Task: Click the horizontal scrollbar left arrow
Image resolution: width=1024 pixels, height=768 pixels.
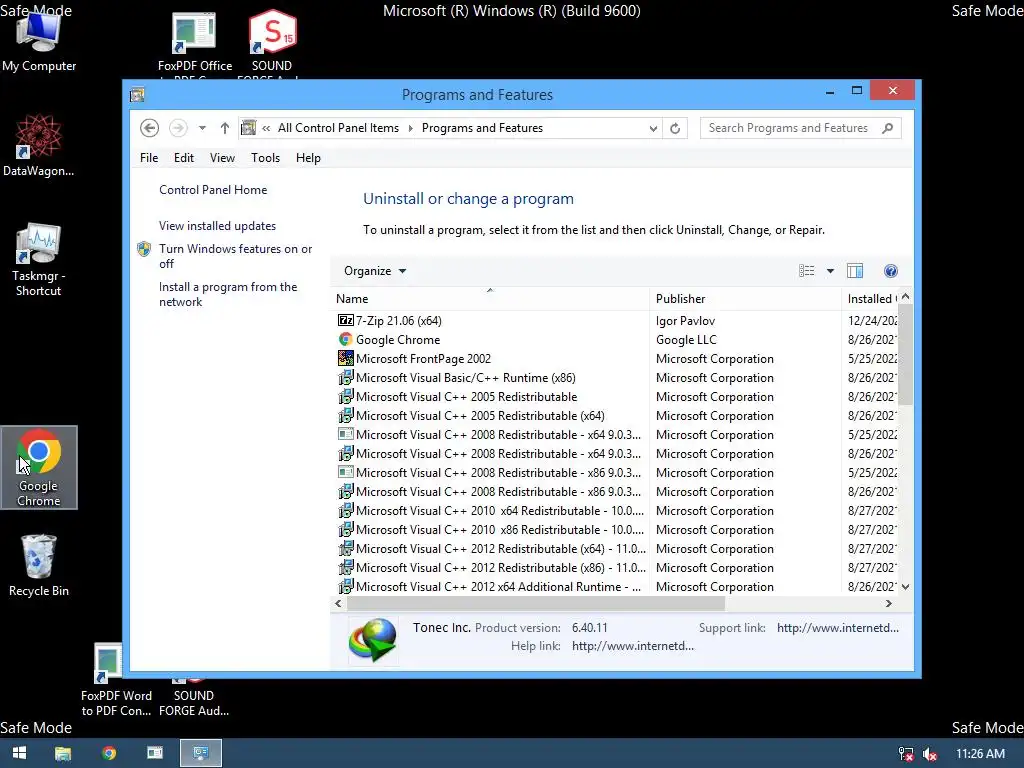Action: click(338, 603)
